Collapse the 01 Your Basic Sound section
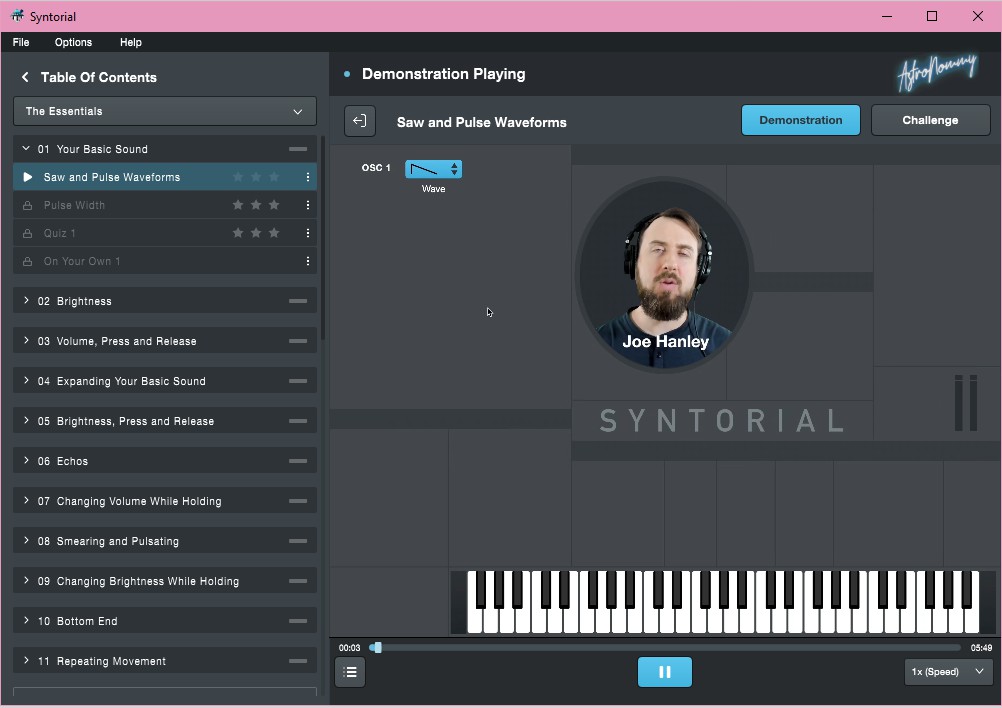The height and width of the screenshot is (708, 1002). [x=165, y=149]
